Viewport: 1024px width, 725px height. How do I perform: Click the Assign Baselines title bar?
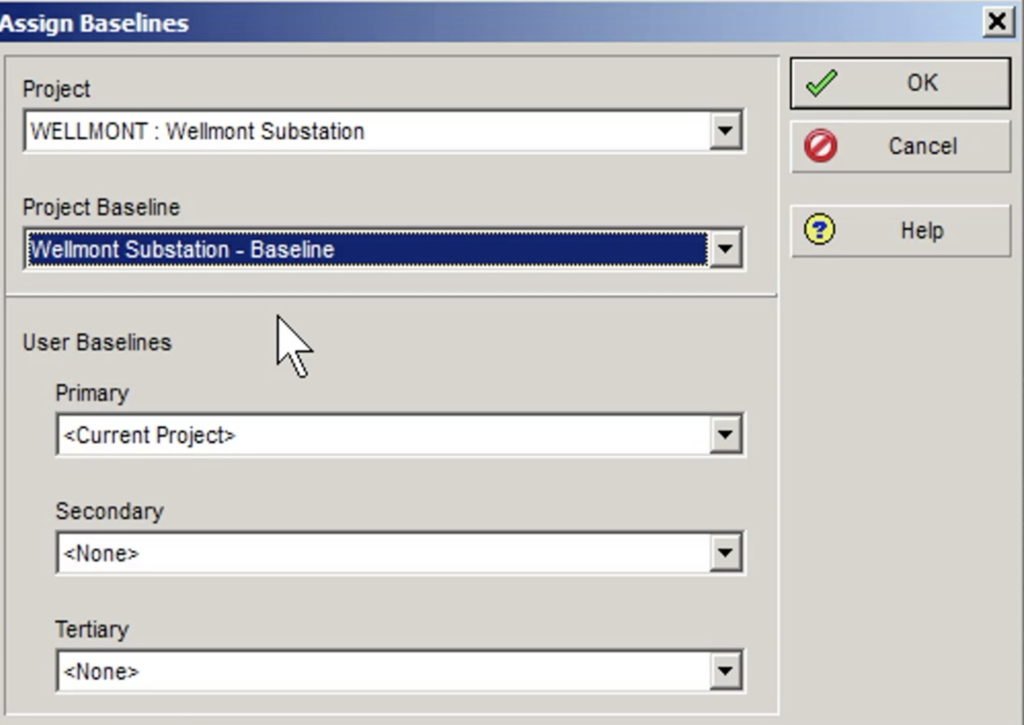(x=400, y=20)
